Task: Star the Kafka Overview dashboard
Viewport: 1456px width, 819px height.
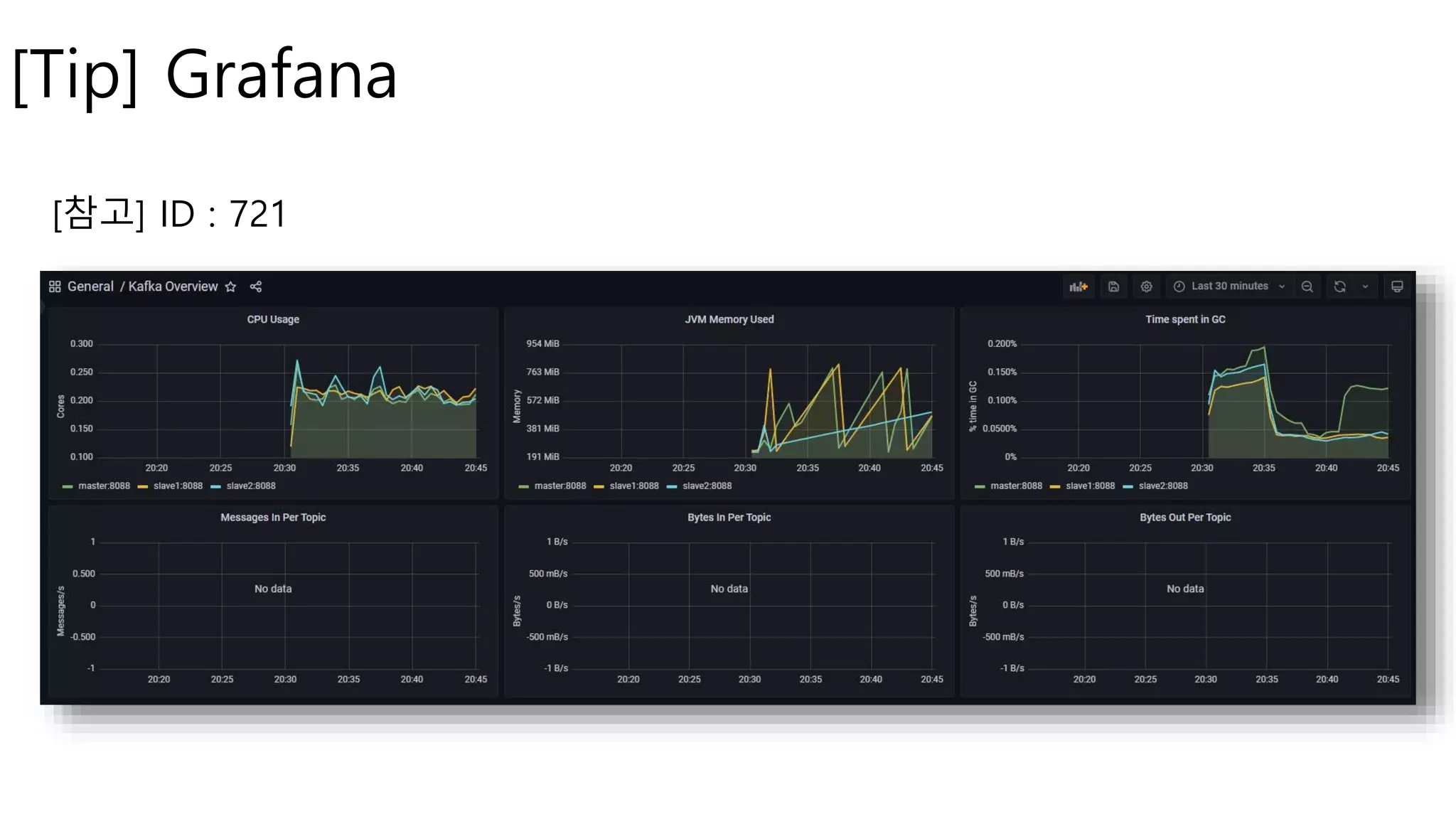Action: [x=230, y=287]
